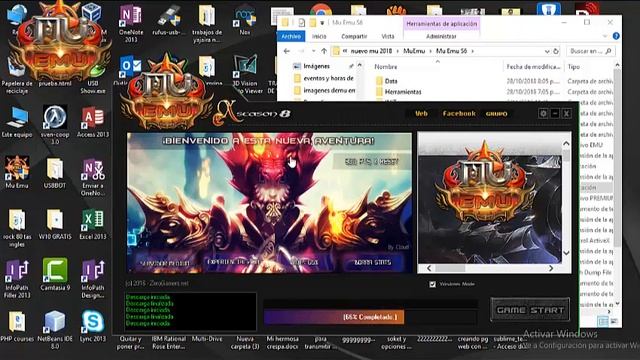Open the Archivo tab in Explorer
Screen dimensions: 640x360
click(x=291, y=36)
